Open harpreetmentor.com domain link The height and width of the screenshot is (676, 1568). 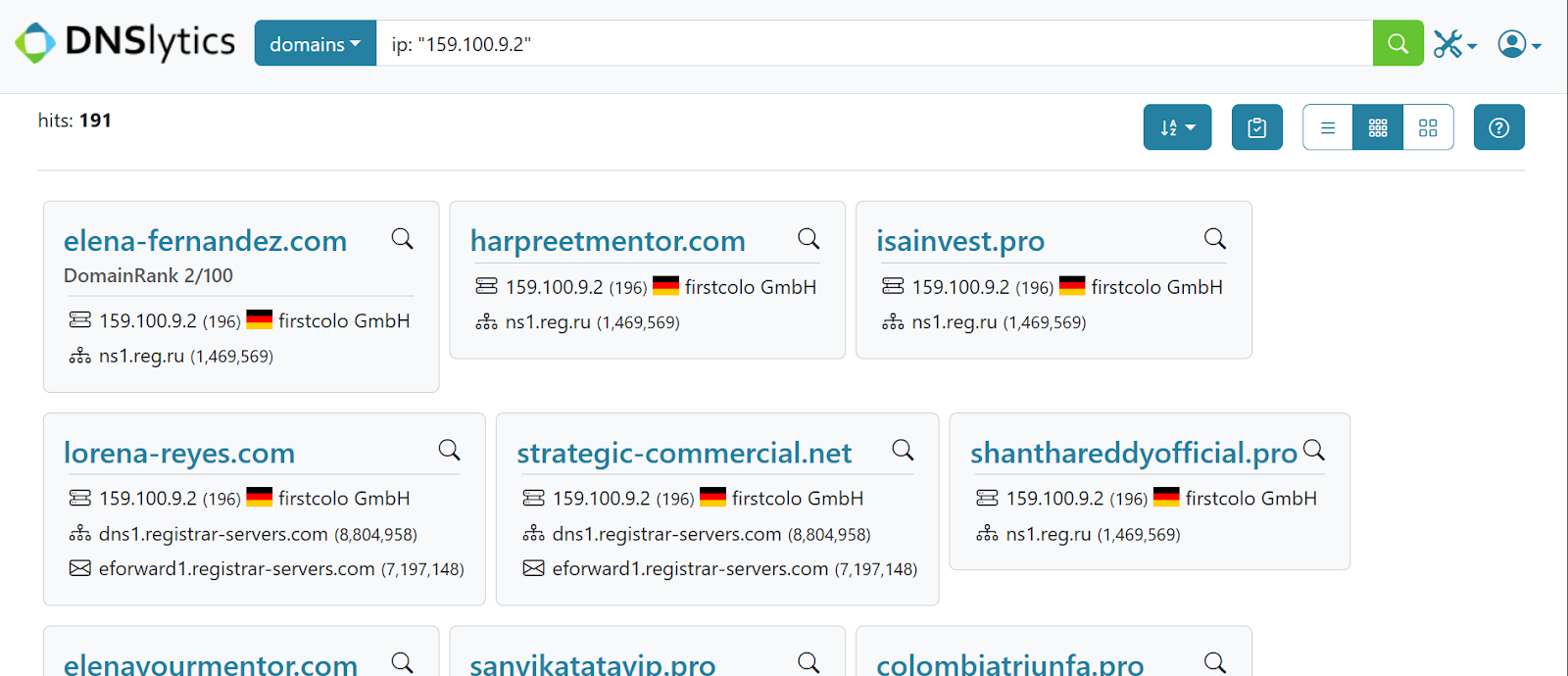pyautogui.click(x=608, y=241)
